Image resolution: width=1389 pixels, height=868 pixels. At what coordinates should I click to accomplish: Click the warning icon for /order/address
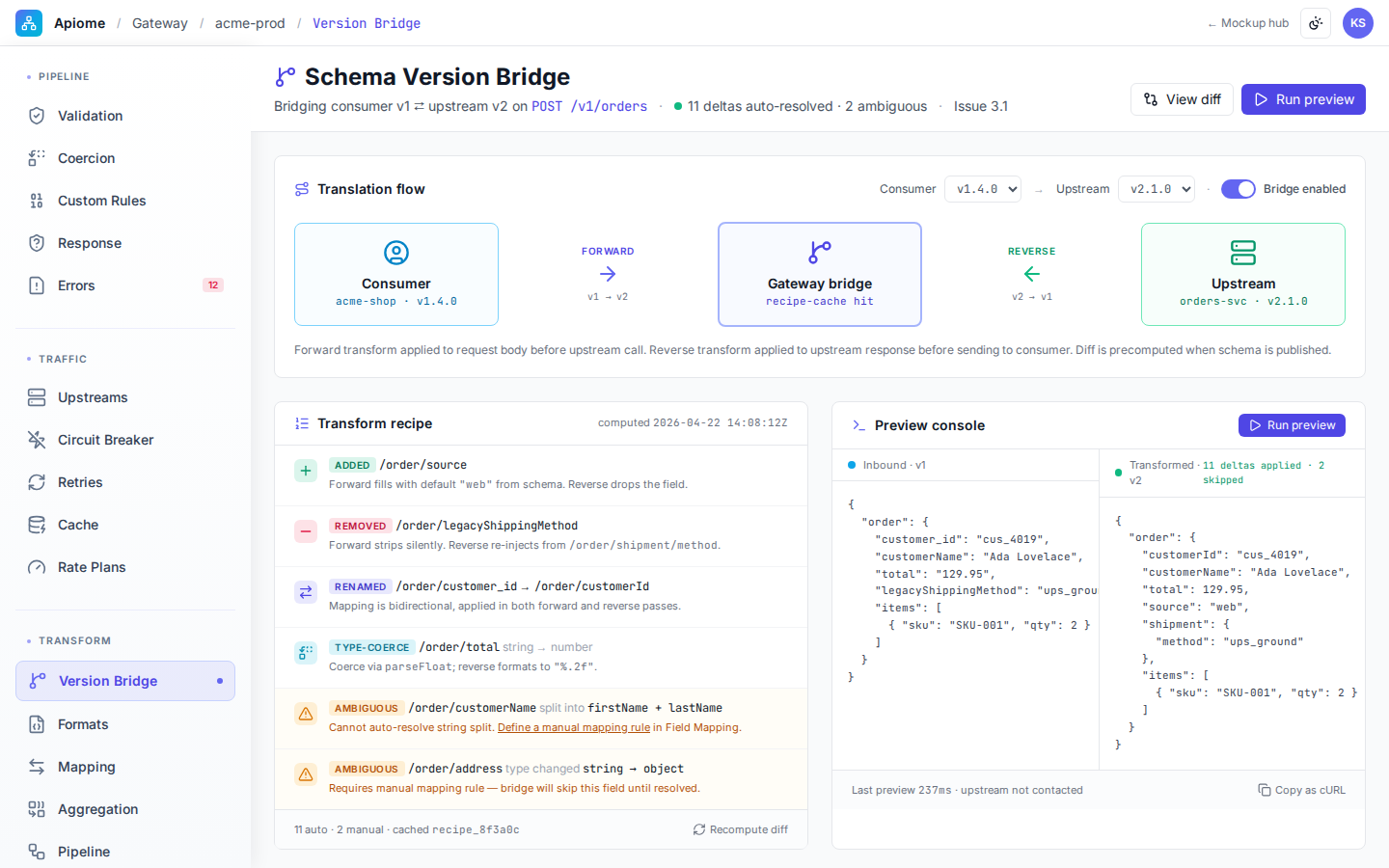pyautogui.click(x=306, y=774)
